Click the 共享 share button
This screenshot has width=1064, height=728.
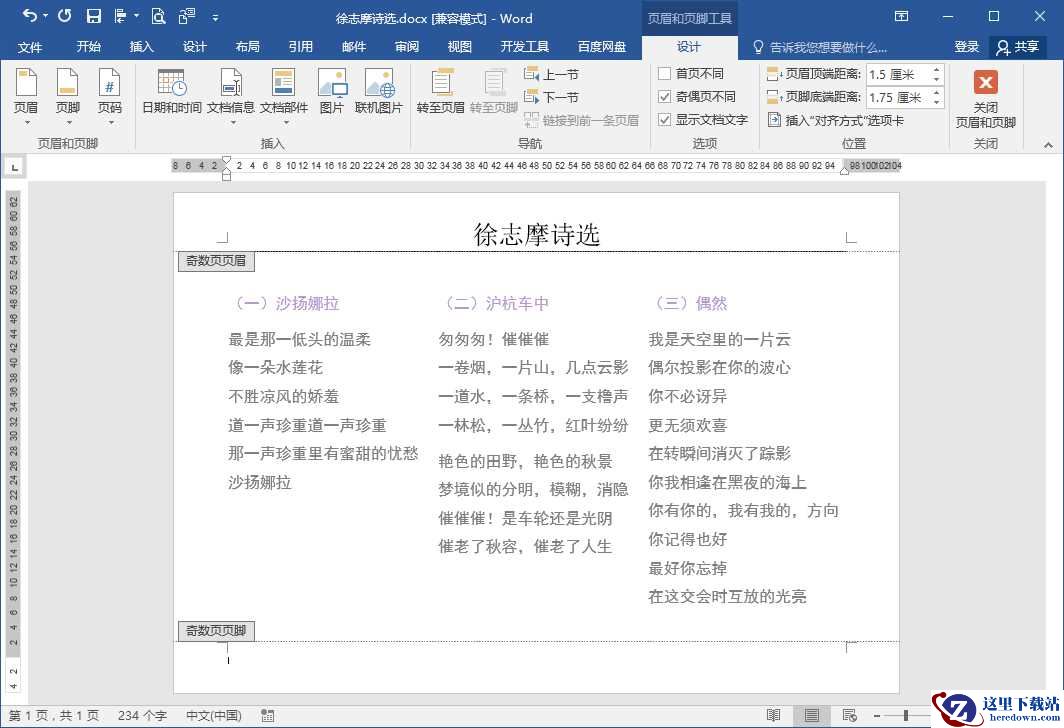1017,47
